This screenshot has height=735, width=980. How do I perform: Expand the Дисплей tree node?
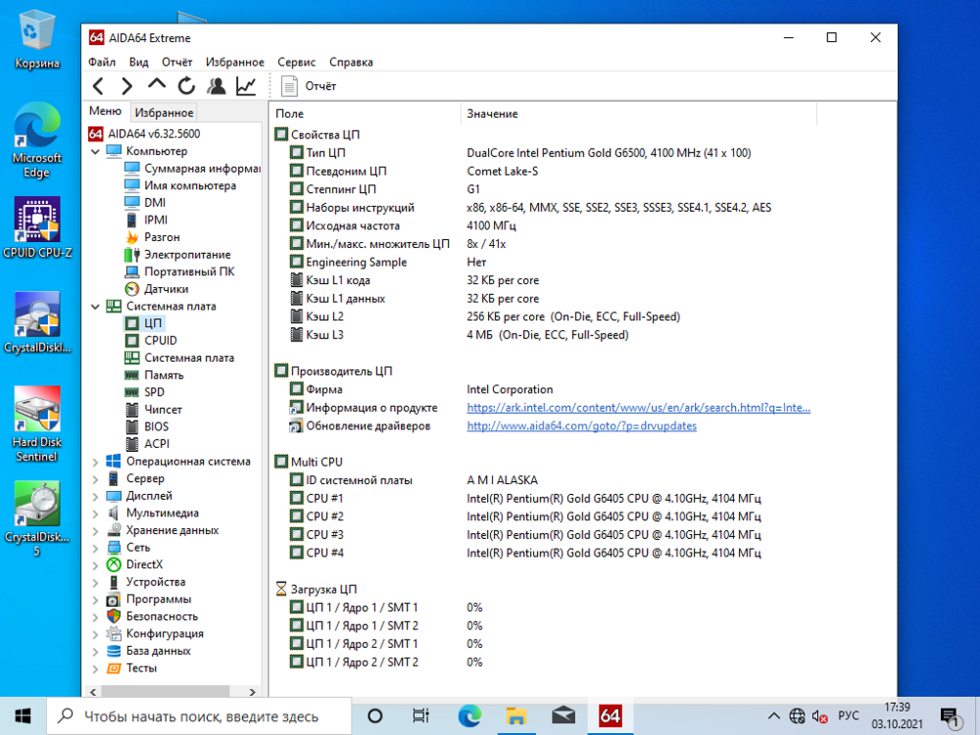(96, 496)
